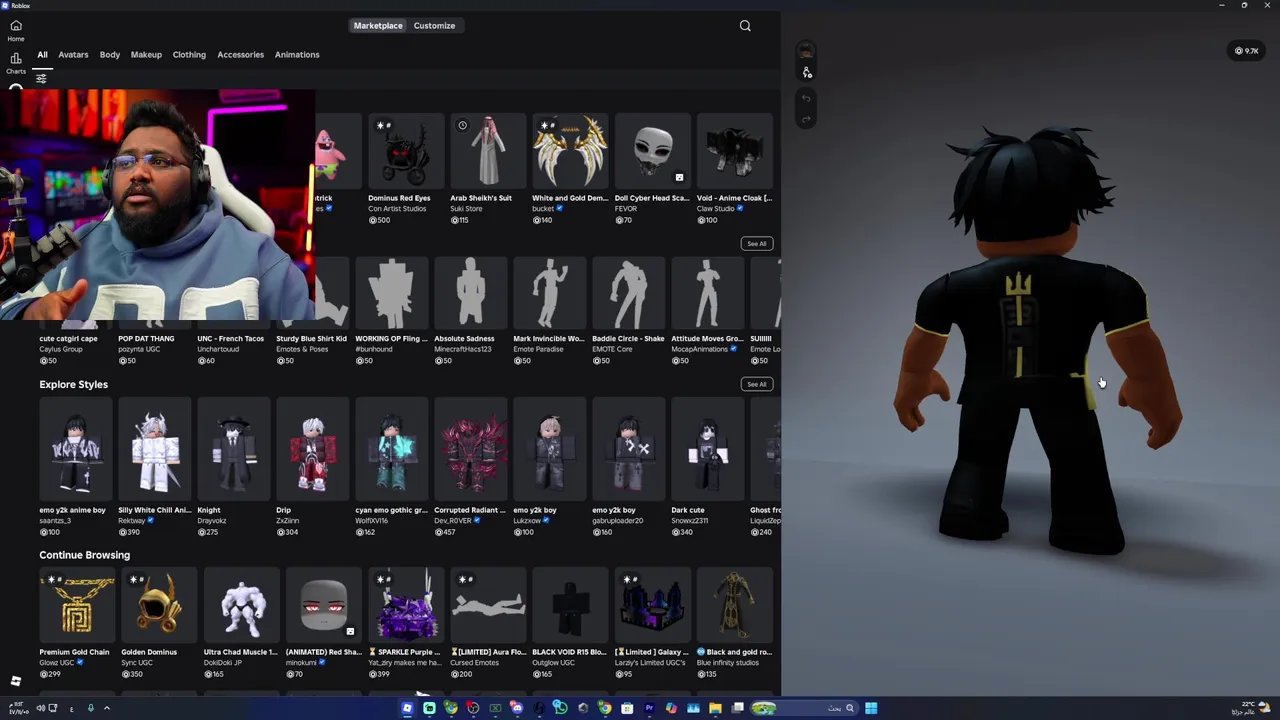Select the Makeup category tab
Image resolution: width=1280 pixels, height=720 pixels.
(x=146, y=55)
